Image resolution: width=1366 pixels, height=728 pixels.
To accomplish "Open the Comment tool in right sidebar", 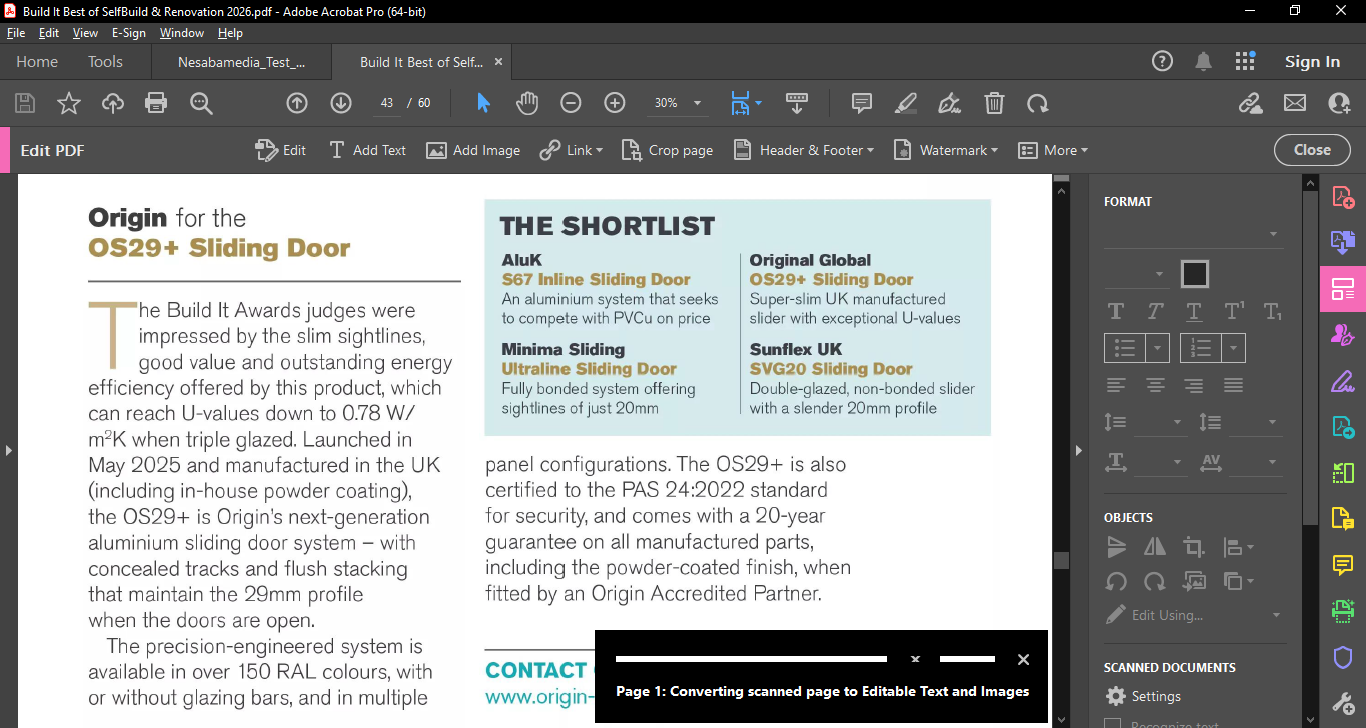I will [x=1343, y=565].
